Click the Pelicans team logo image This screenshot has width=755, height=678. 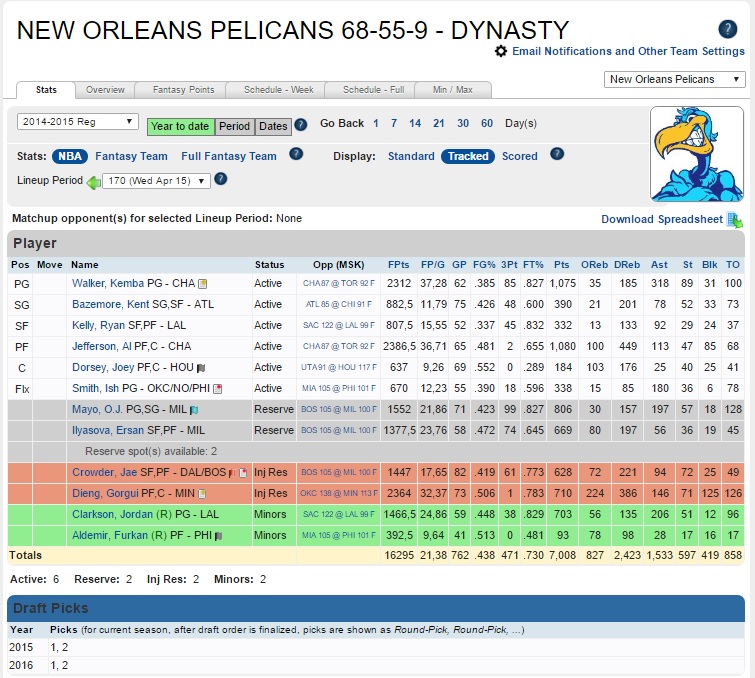coord(696,154)
